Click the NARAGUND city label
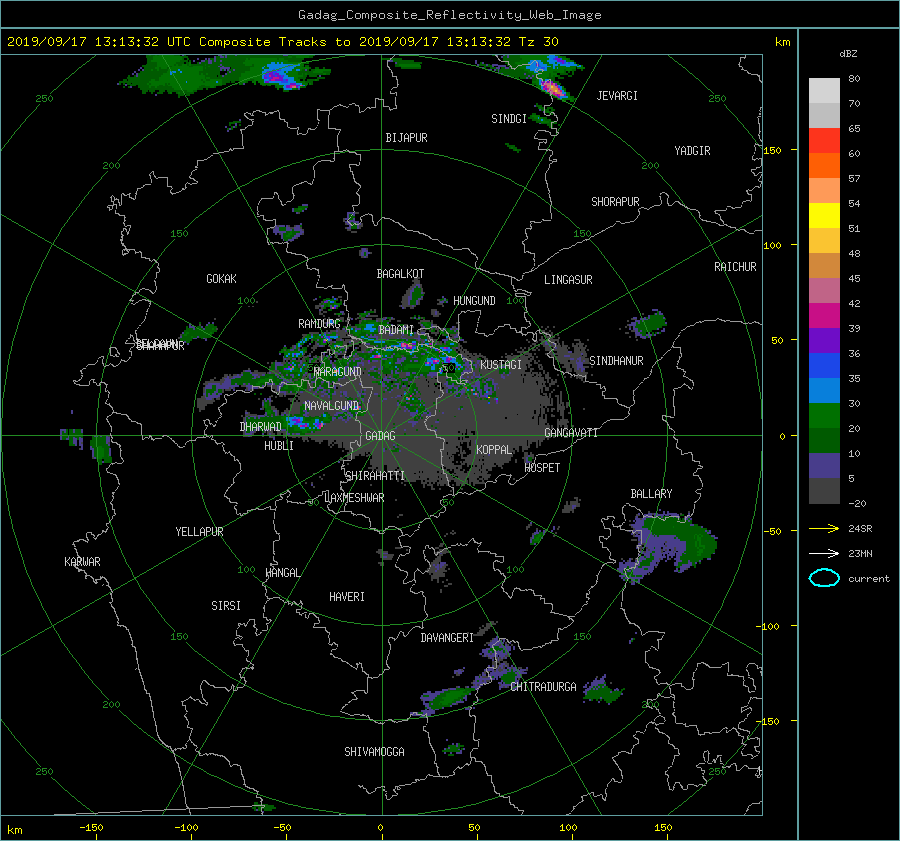The height and width of the screenshot is (841, 900). [338, 372]
